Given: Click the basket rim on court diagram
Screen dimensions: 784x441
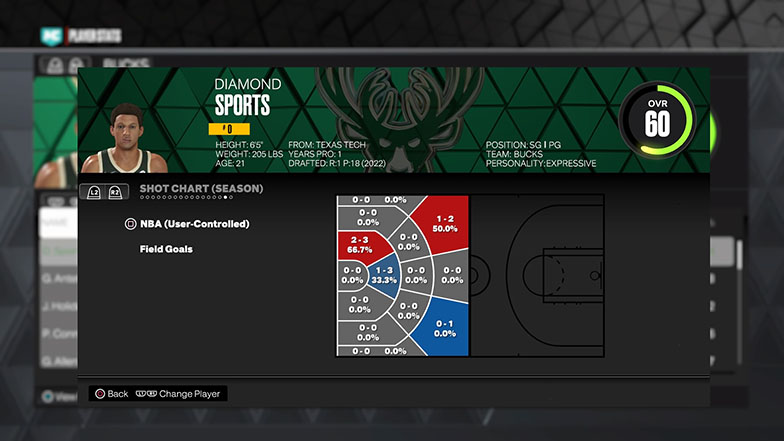Looking at the screenshot, I should pyautogui.click(x=594, y=276).
